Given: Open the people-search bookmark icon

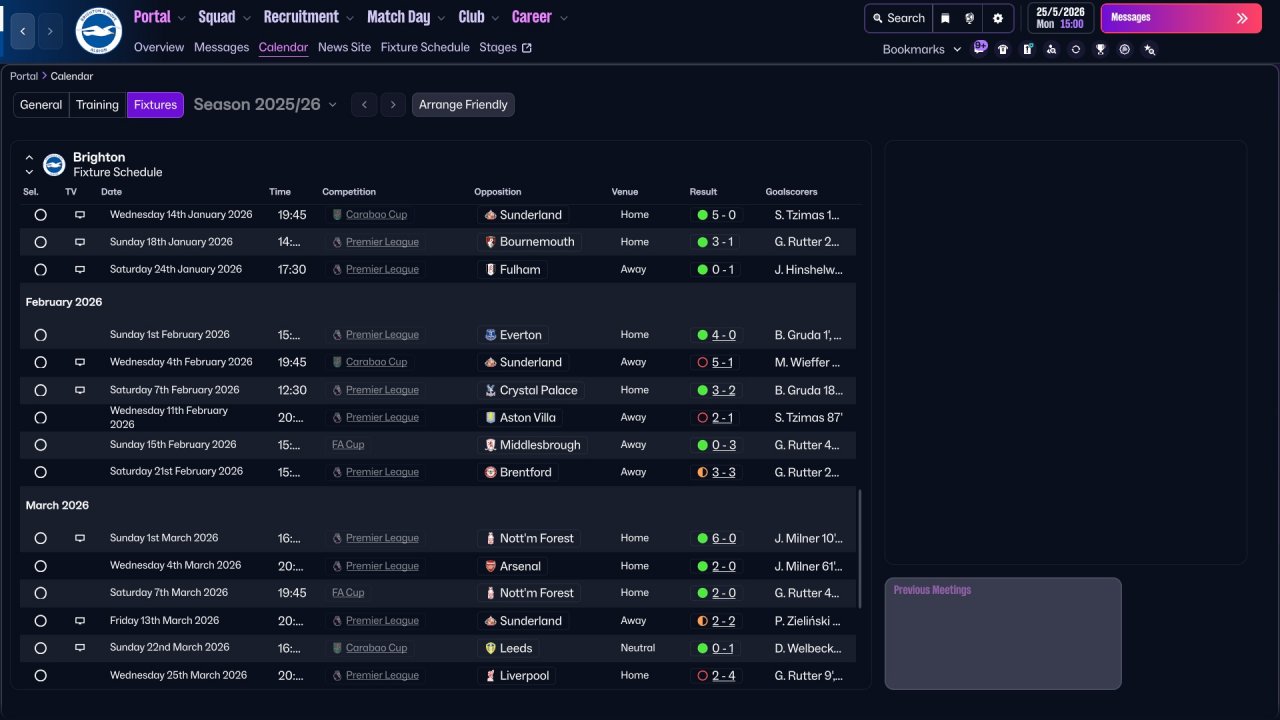Looking at the screenshot, I should pos(1051,49).
